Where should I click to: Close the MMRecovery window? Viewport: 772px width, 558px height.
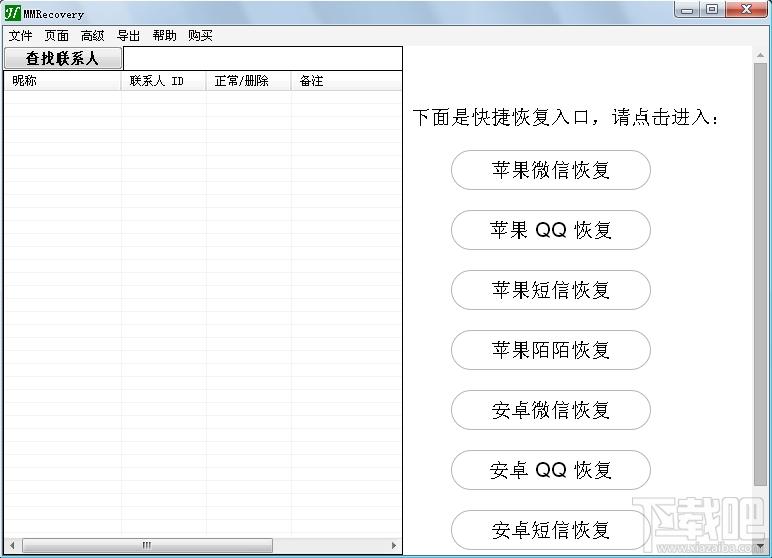(747, 10)
